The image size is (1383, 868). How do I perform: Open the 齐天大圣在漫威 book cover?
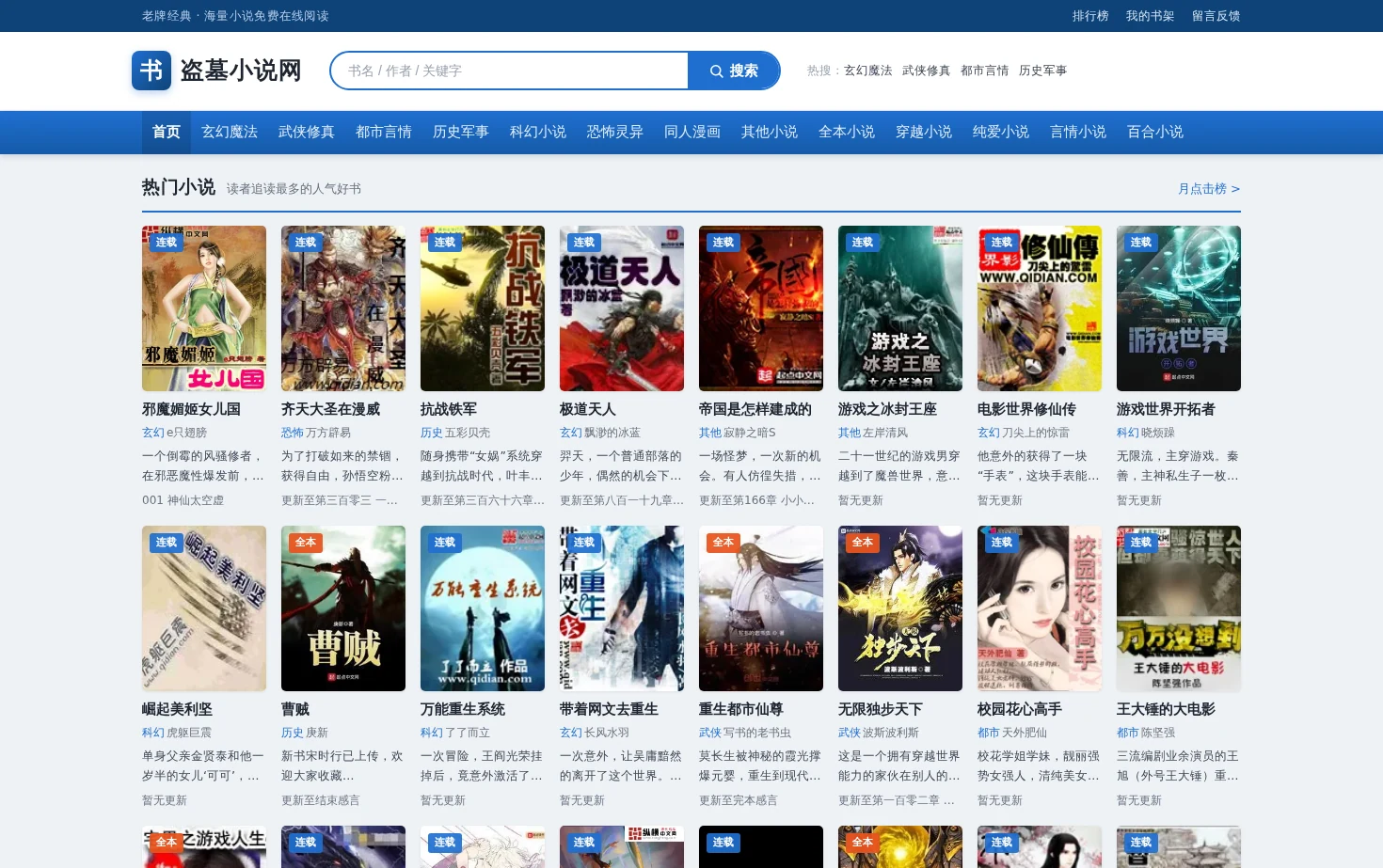(x=343, y=308)
